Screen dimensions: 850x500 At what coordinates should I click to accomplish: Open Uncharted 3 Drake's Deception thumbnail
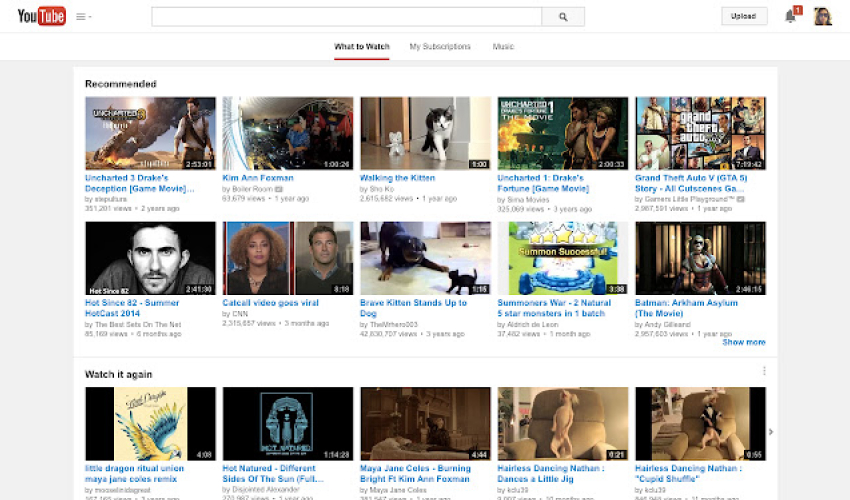tap(150, 133)
